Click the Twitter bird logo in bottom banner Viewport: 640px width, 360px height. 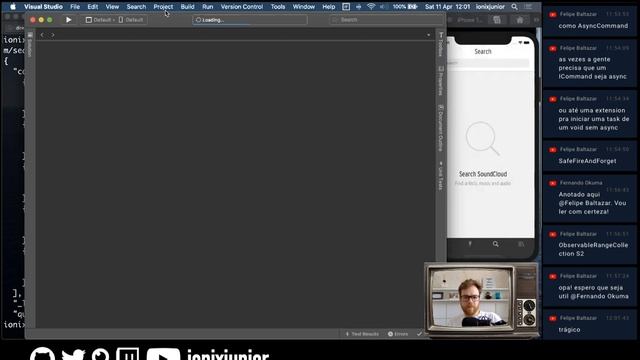(x=73, y=354)
